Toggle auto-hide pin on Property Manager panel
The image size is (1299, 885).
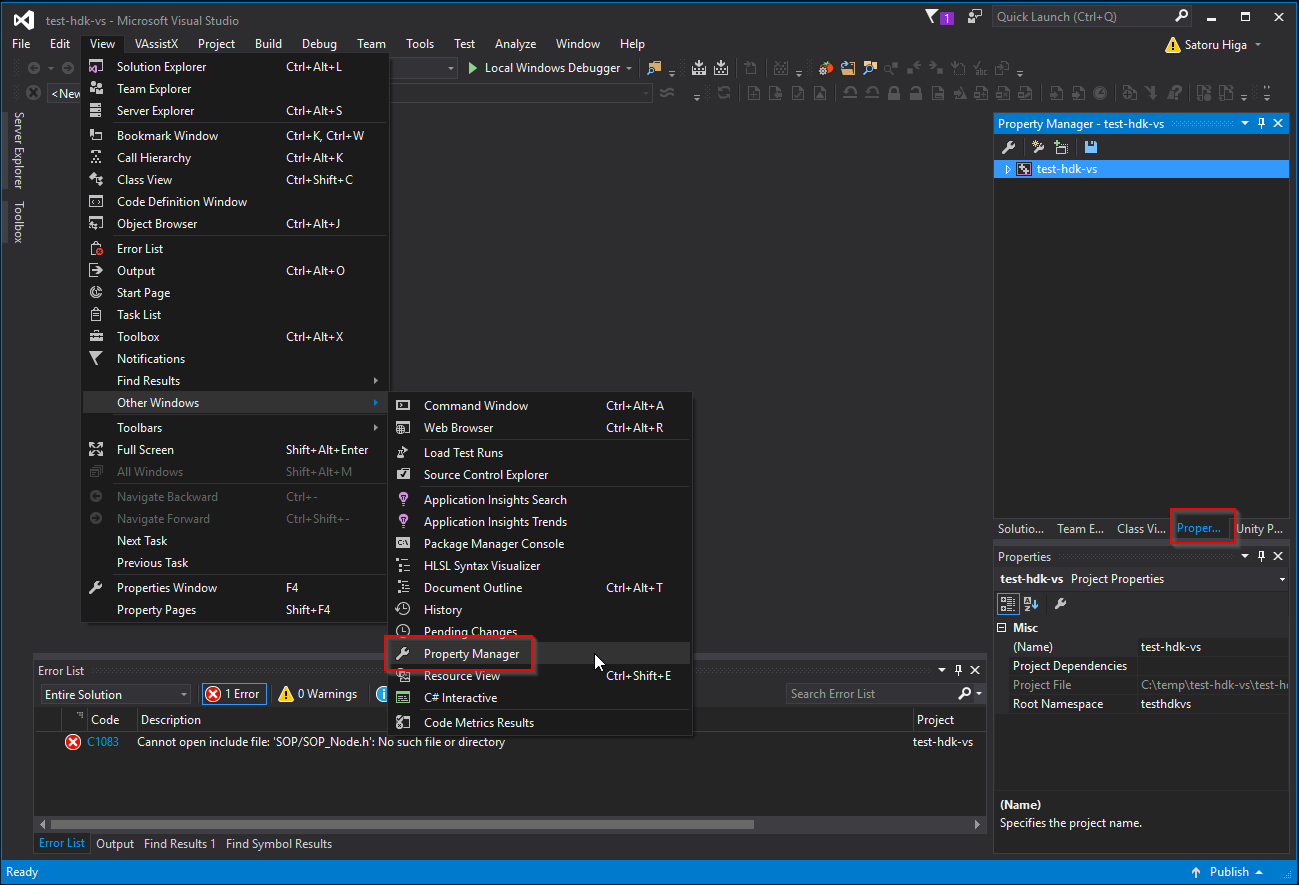point(1262,123)
